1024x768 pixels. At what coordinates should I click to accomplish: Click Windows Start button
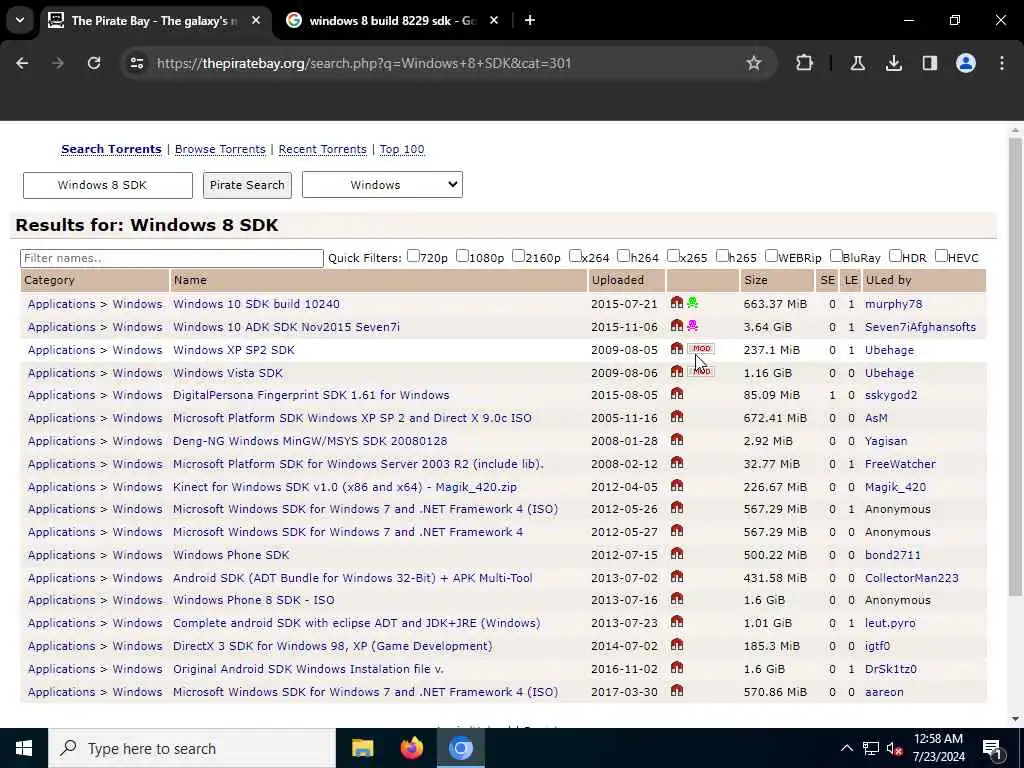tap(24, 748)
